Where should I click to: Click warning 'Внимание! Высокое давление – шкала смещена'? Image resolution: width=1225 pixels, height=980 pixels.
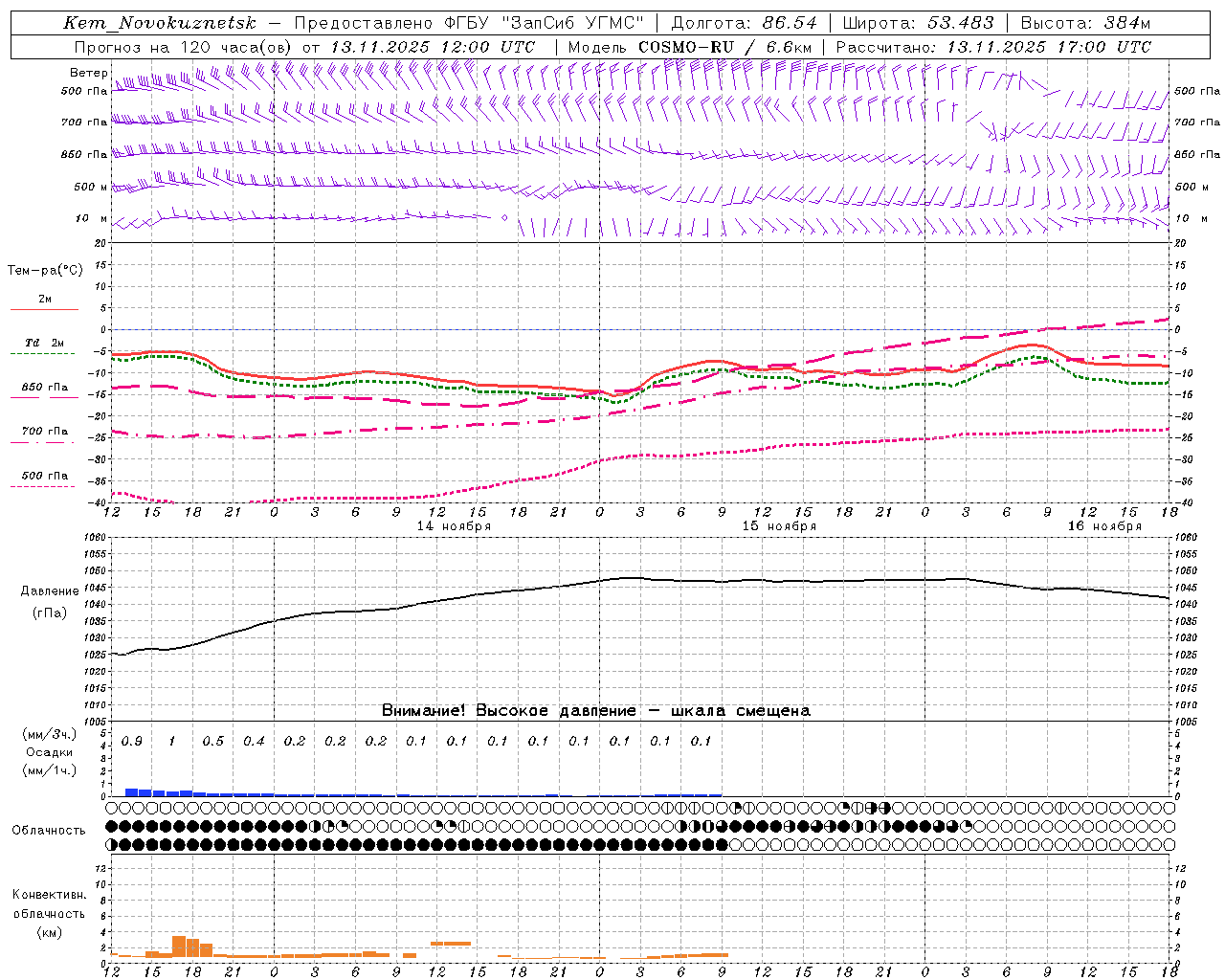pos(595,711)
